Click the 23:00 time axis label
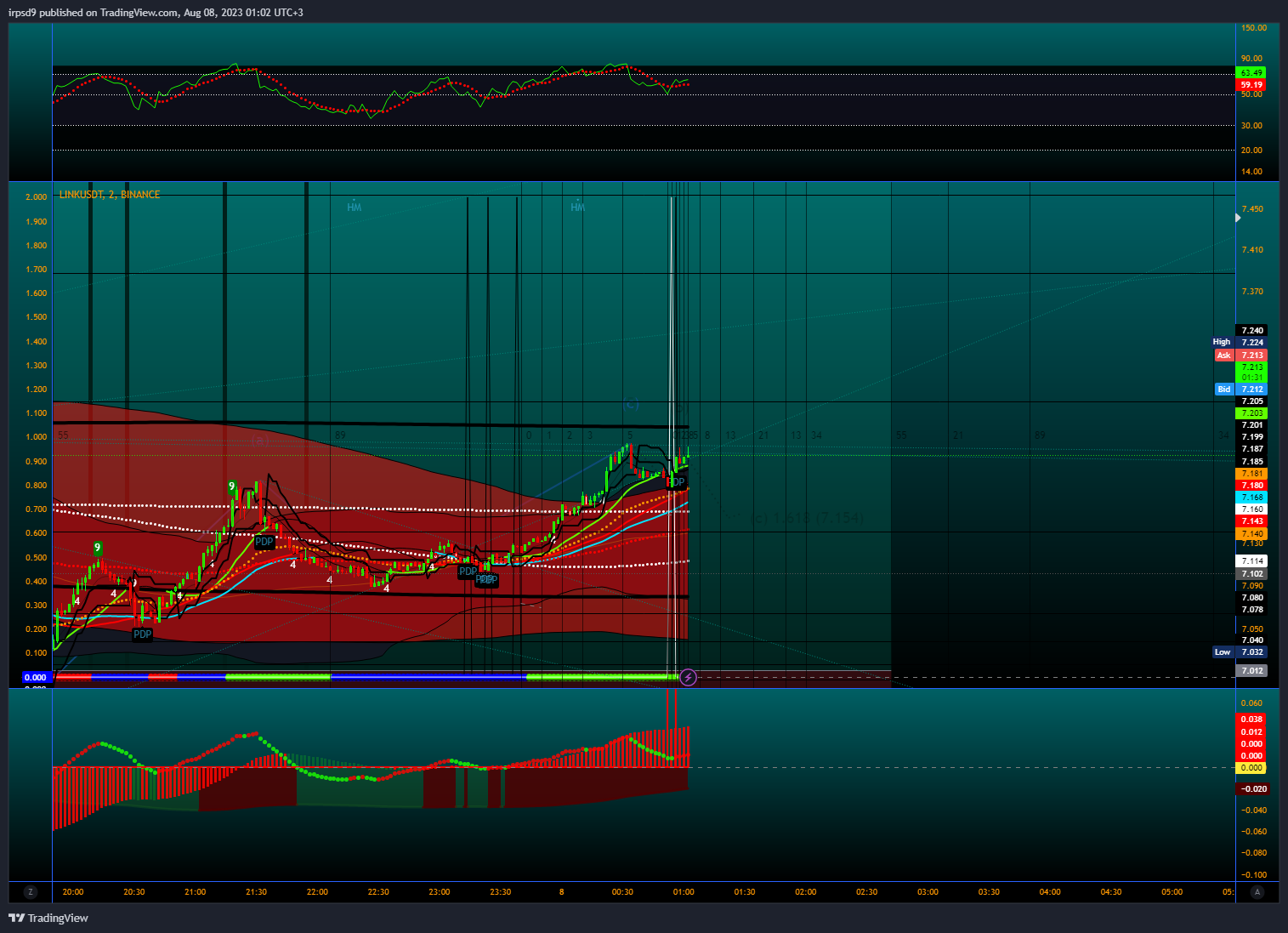The width and height of the screenshot is (1288, 933). 440,892
